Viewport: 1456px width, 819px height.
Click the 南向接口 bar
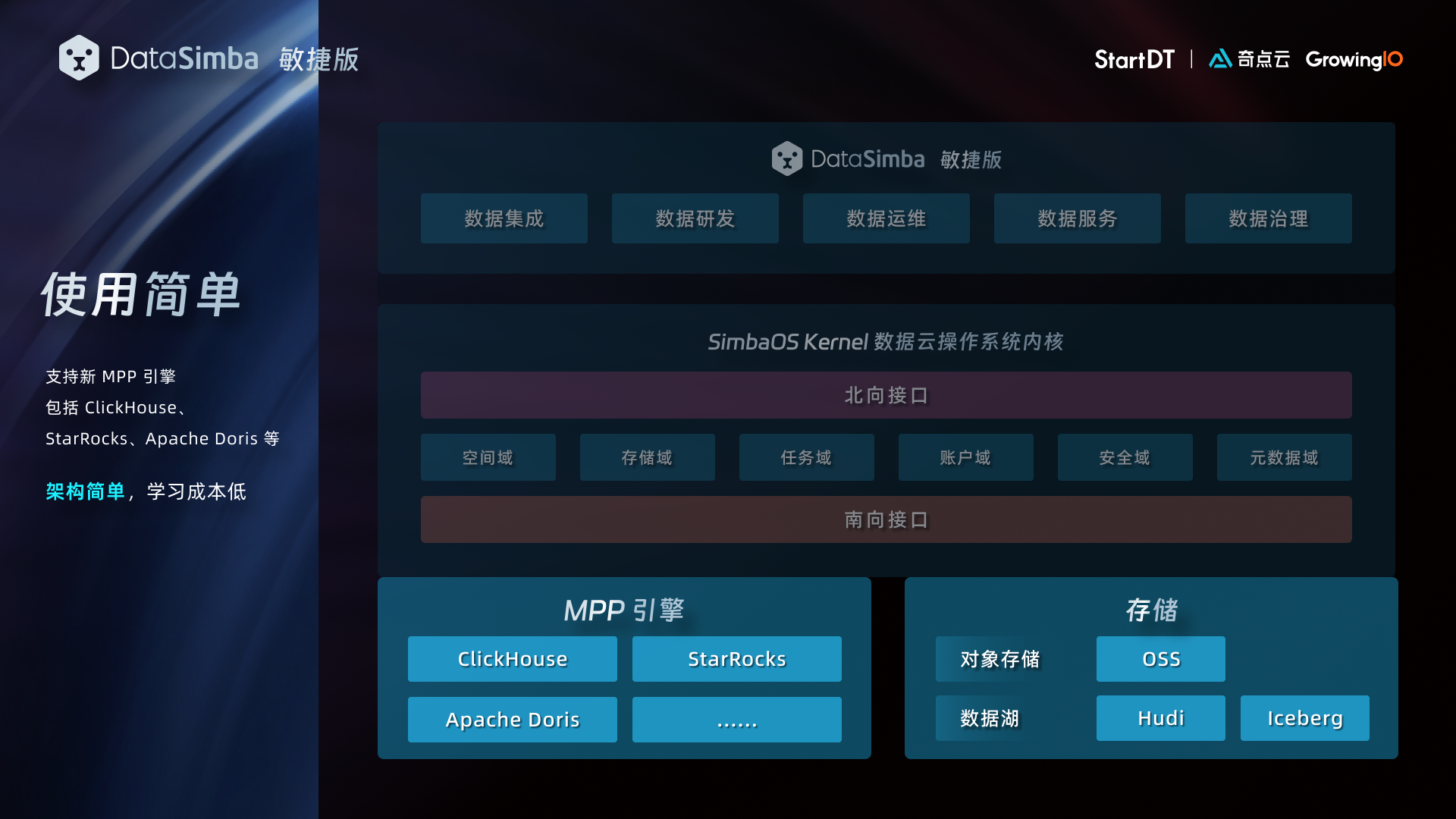click(x=886, y=519)
